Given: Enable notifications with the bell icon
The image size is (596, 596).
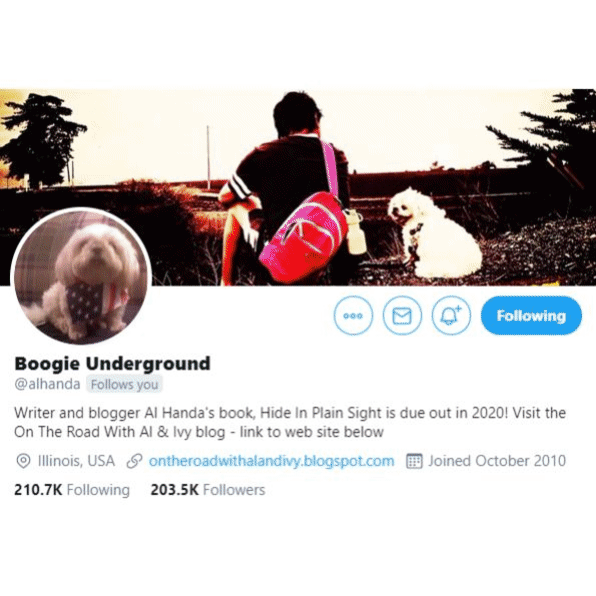Looking at the screenshot, I should point(451,315).
